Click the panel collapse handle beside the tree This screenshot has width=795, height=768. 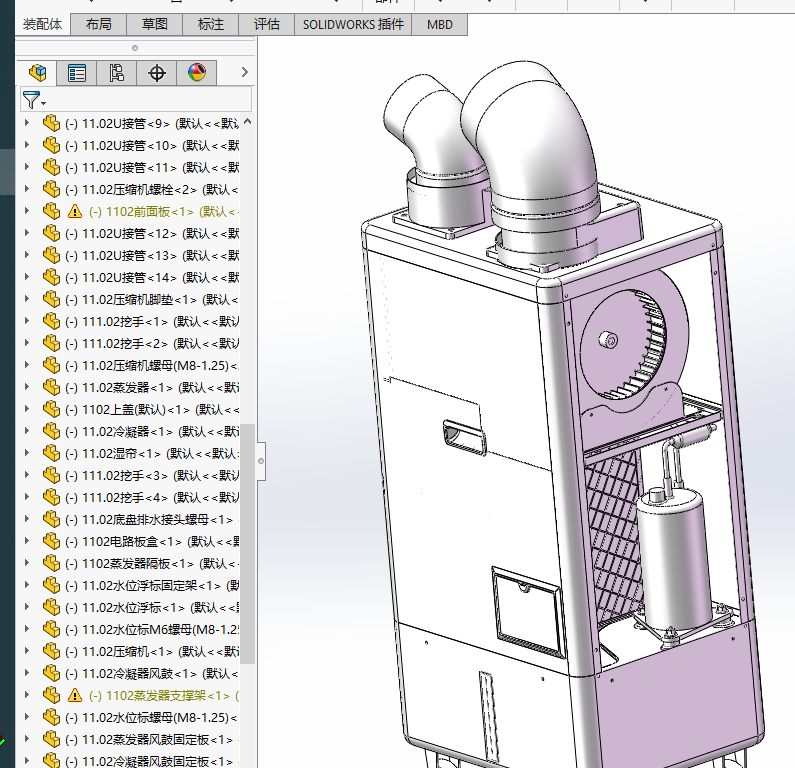[x=261, y=461]
